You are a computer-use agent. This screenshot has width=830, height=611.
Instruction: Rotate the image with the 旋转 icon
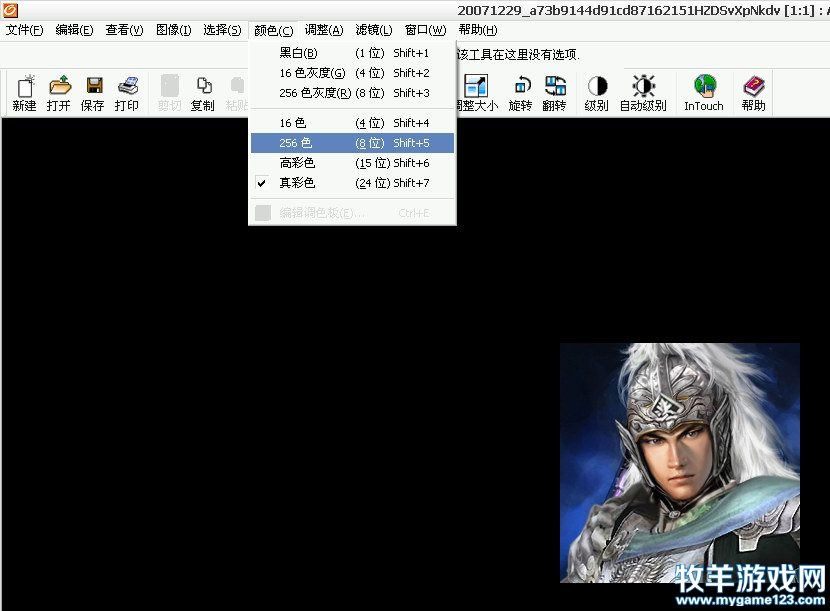click(520, 93)
